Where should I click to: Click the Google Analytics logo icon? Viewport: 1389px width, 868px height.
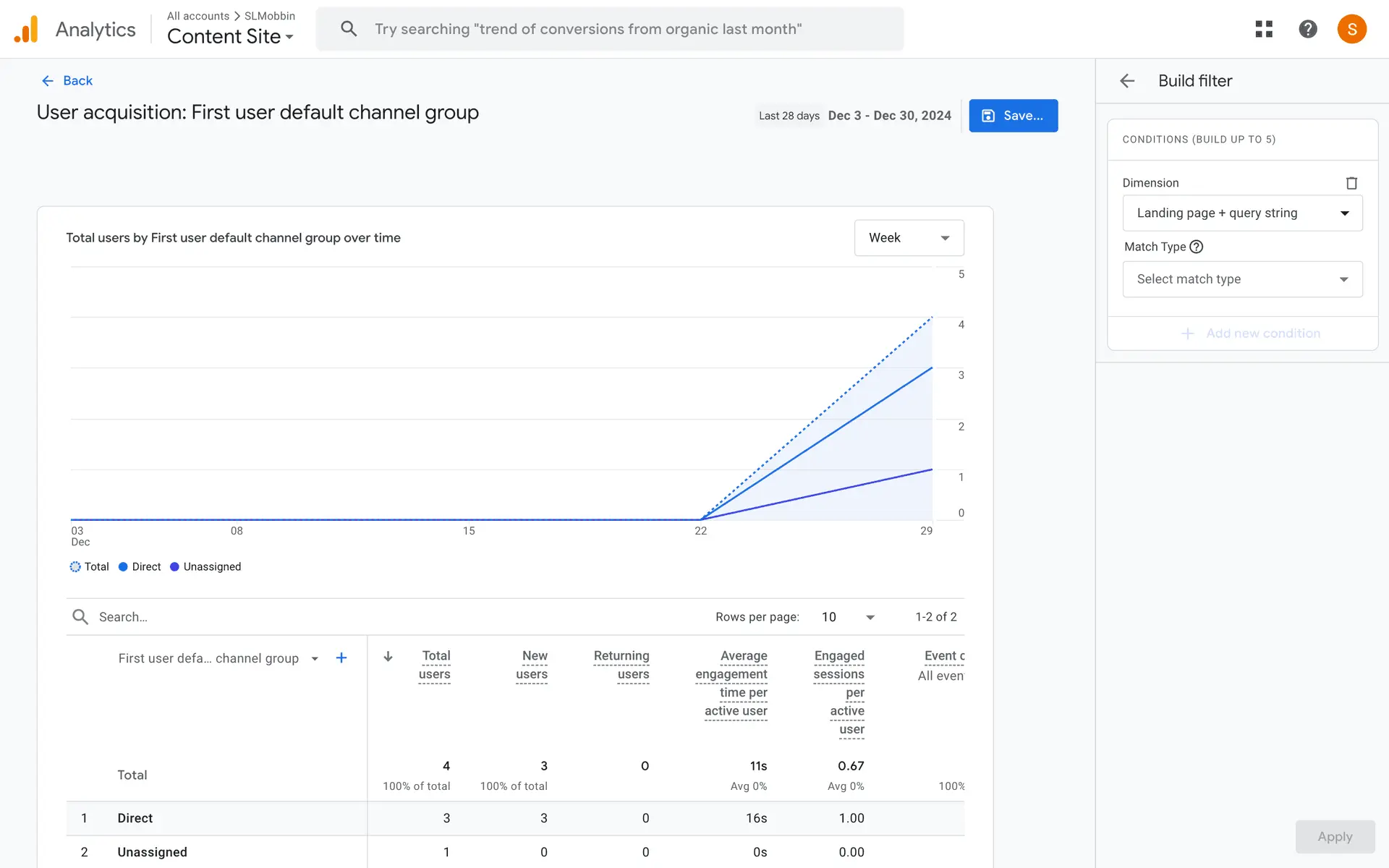tap(26, 29)
